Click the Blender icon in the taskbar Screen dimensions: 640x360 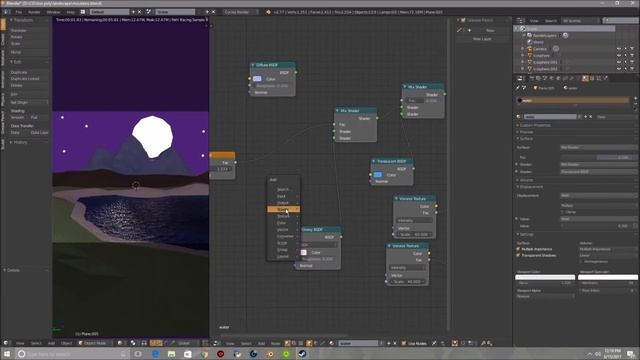coord(270,353)
